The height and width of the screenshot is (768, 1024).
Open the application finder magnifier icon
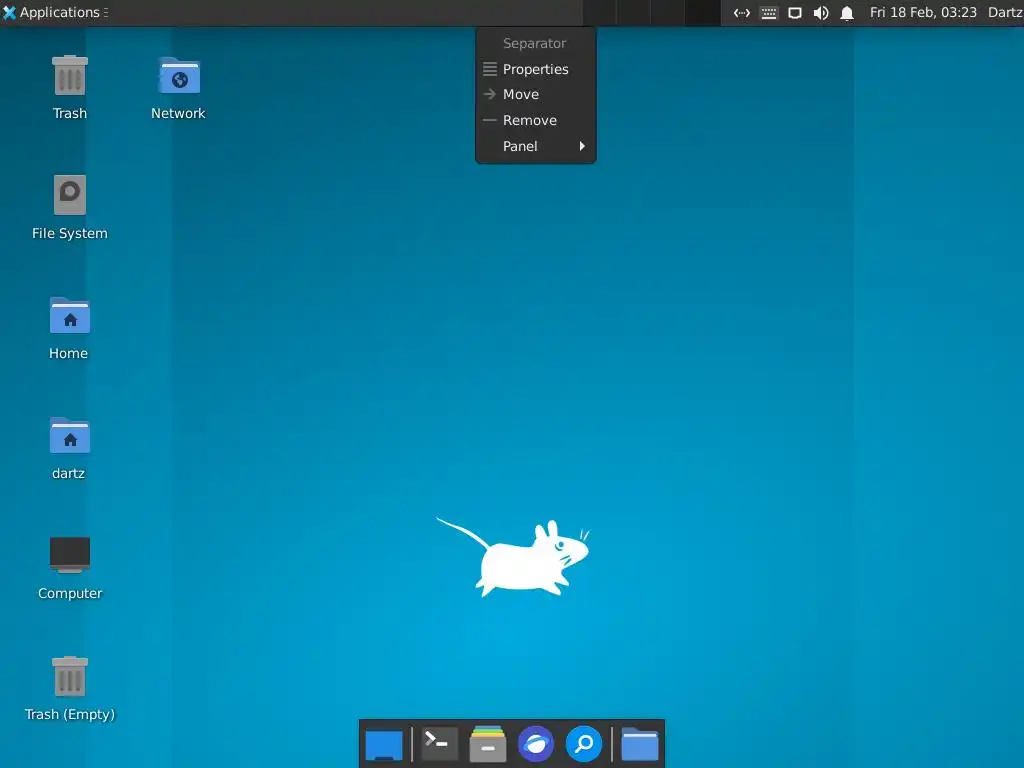click(x=584, y=744)
